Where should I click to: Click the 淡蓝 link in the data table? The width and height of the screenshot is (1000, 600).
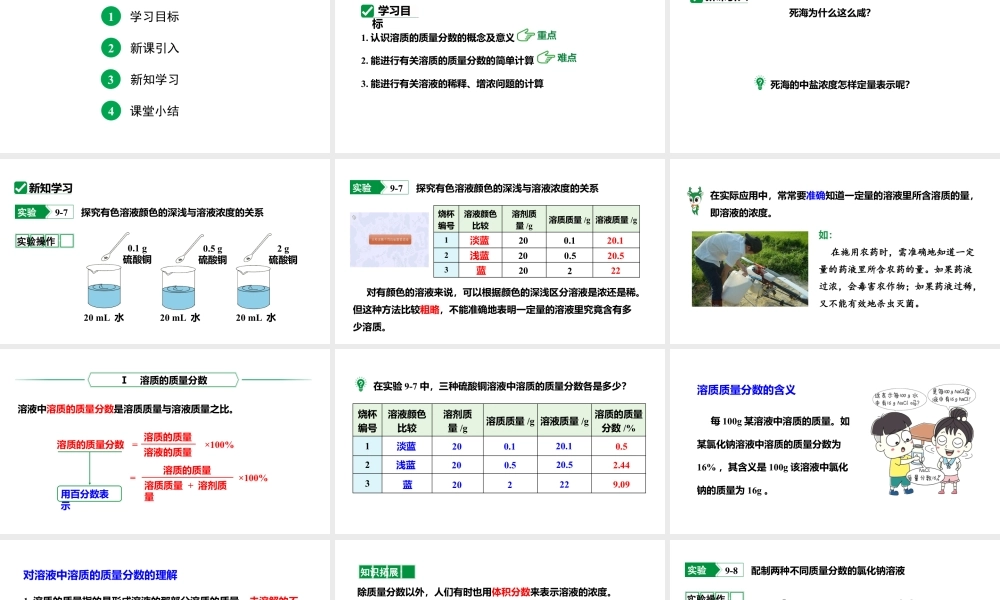pyautogui.click(x=480, y=240)
